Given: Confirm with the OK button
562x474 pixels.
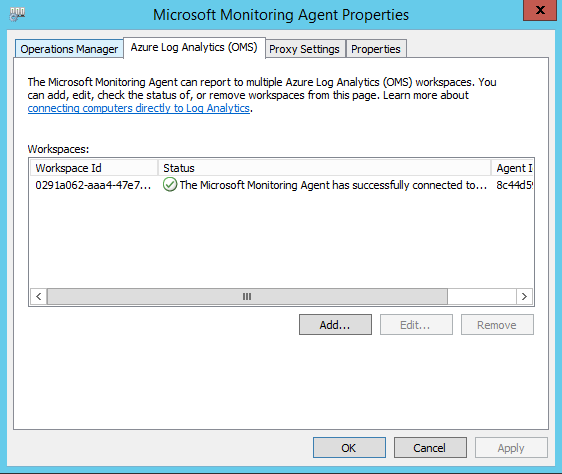Looking at the screenshot, I should (349, 447).
